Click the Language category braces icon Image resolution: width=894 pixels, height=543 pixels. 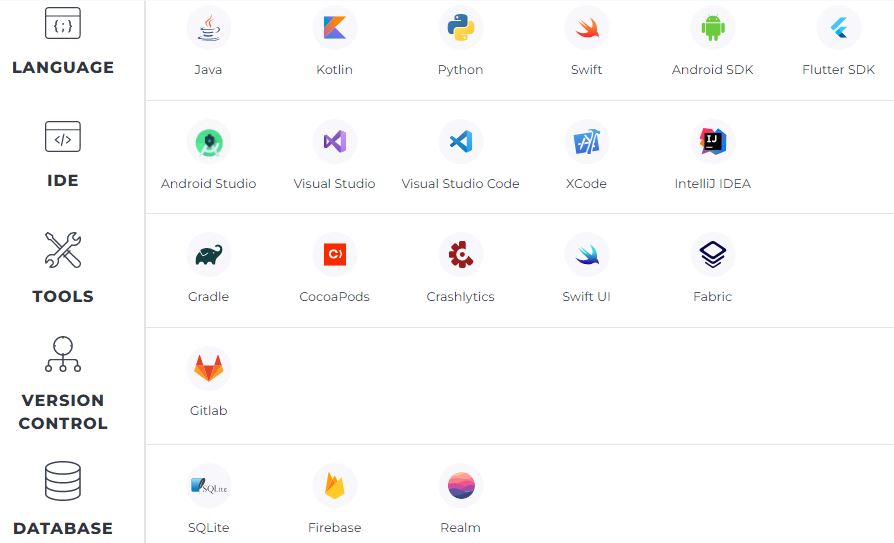click(63, 23)
